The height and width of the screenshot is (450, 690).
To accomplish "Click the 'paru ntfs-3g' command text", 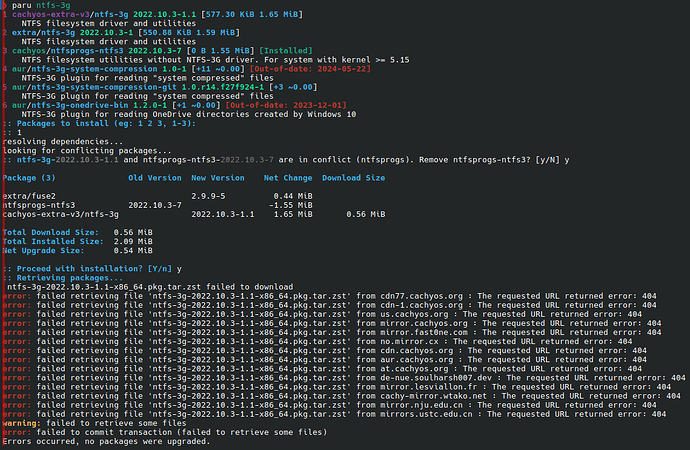I will point(41,5).
